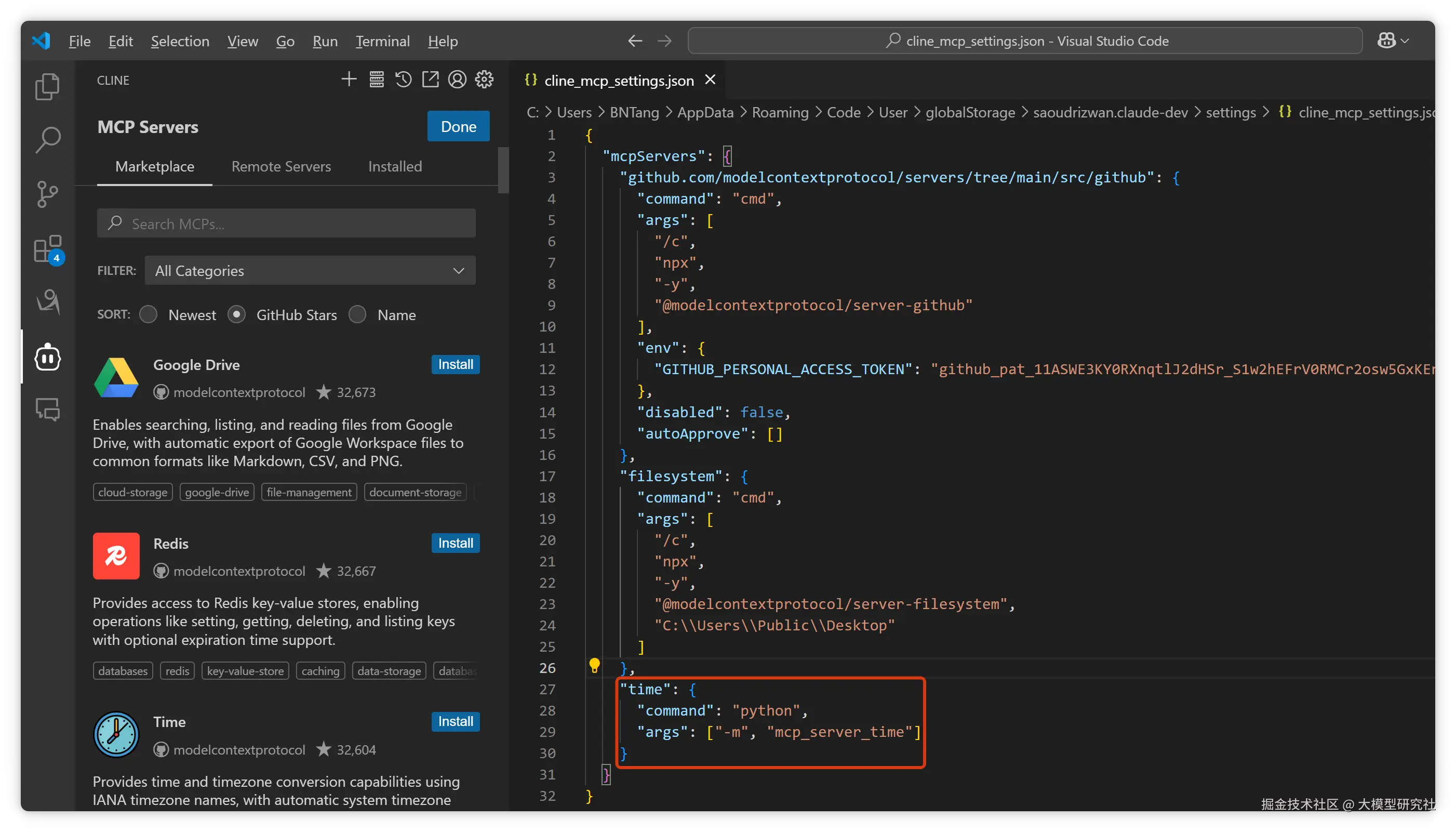Viewport: 1456px width, 832px height.
Task: Click the Search MCPs input field
Action: [x=286, y=223]
